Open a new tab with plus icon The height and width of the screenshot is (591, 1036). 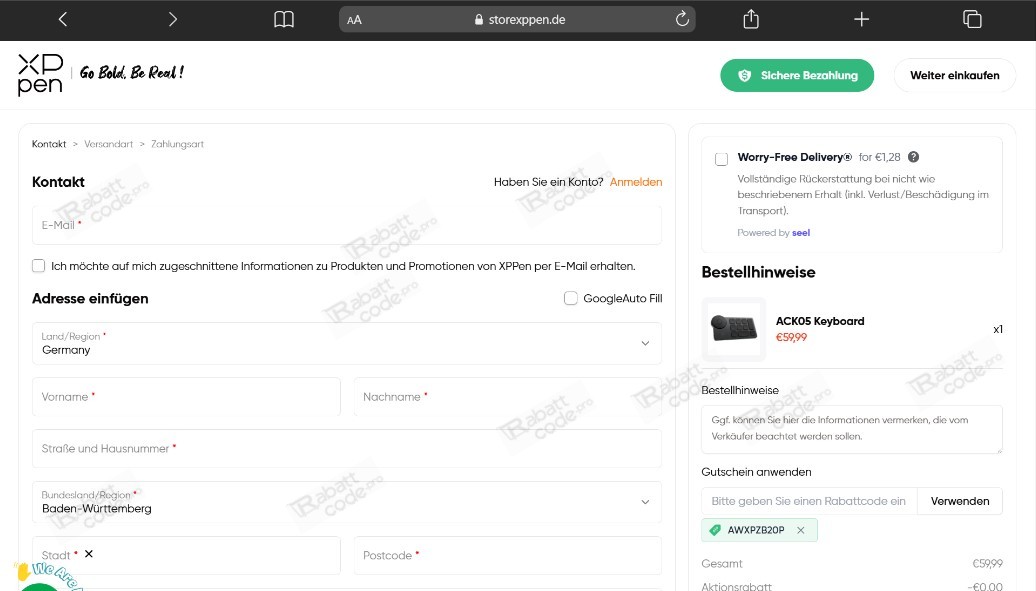(x=861, y=19)
